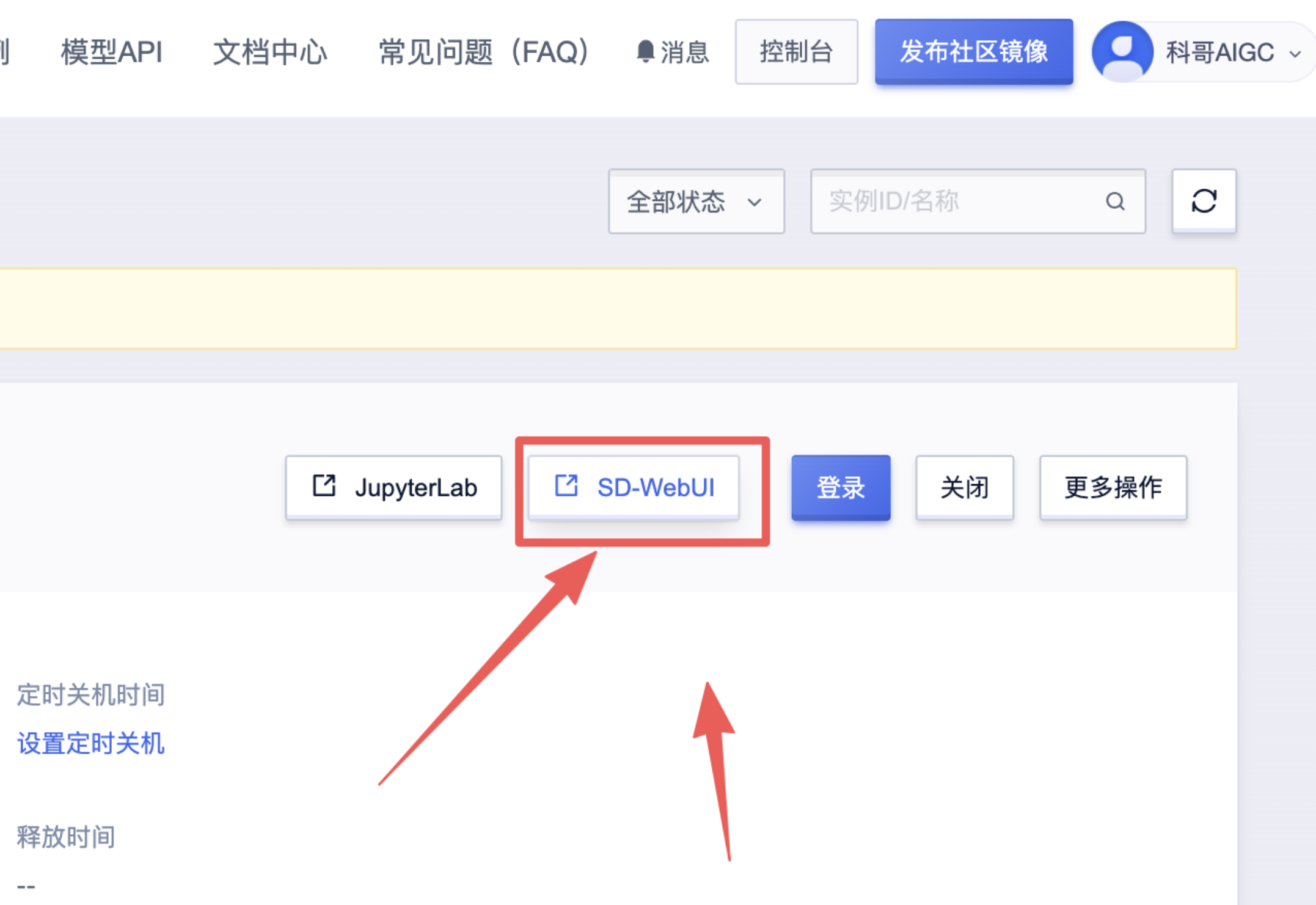Click the JupyterLab external-link icon
Screen dimensions: 1316x905
[x=324, y=486]
